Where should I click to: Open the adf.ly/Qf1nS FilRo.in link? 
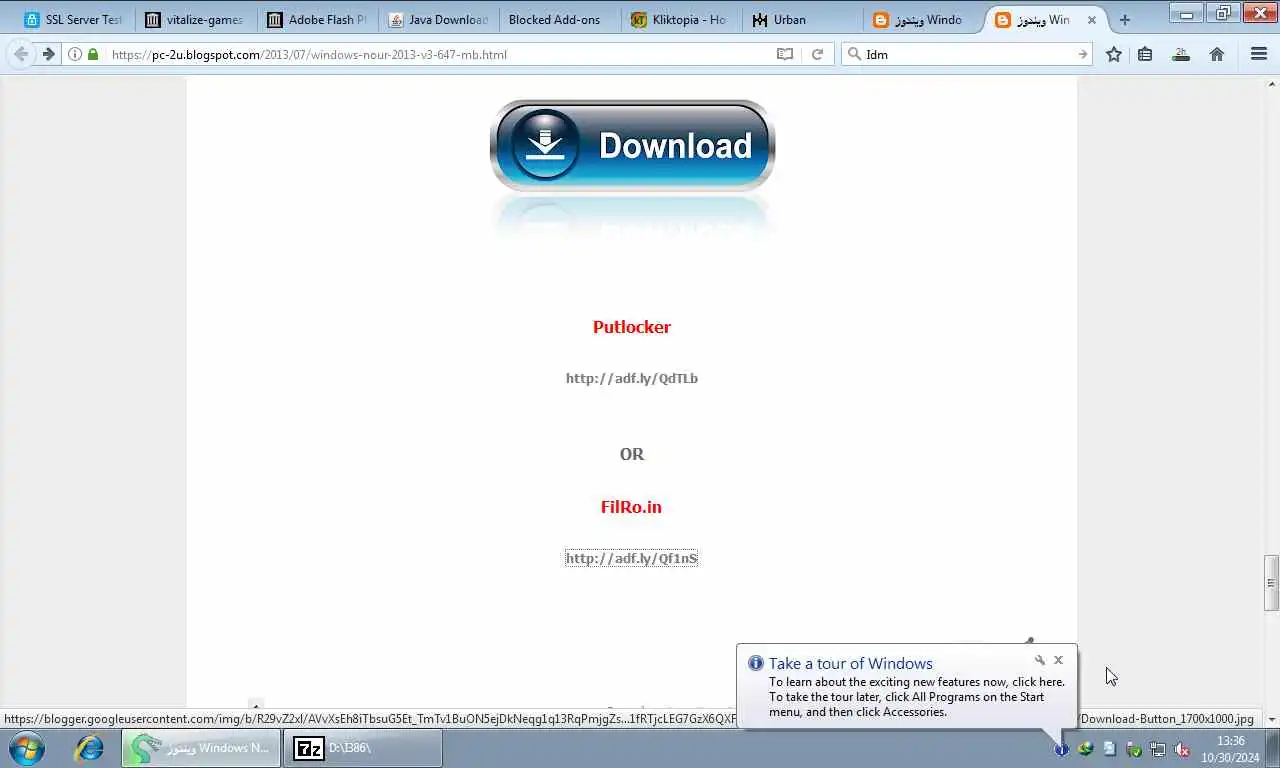pyautogui.click(x=632, y=558)
